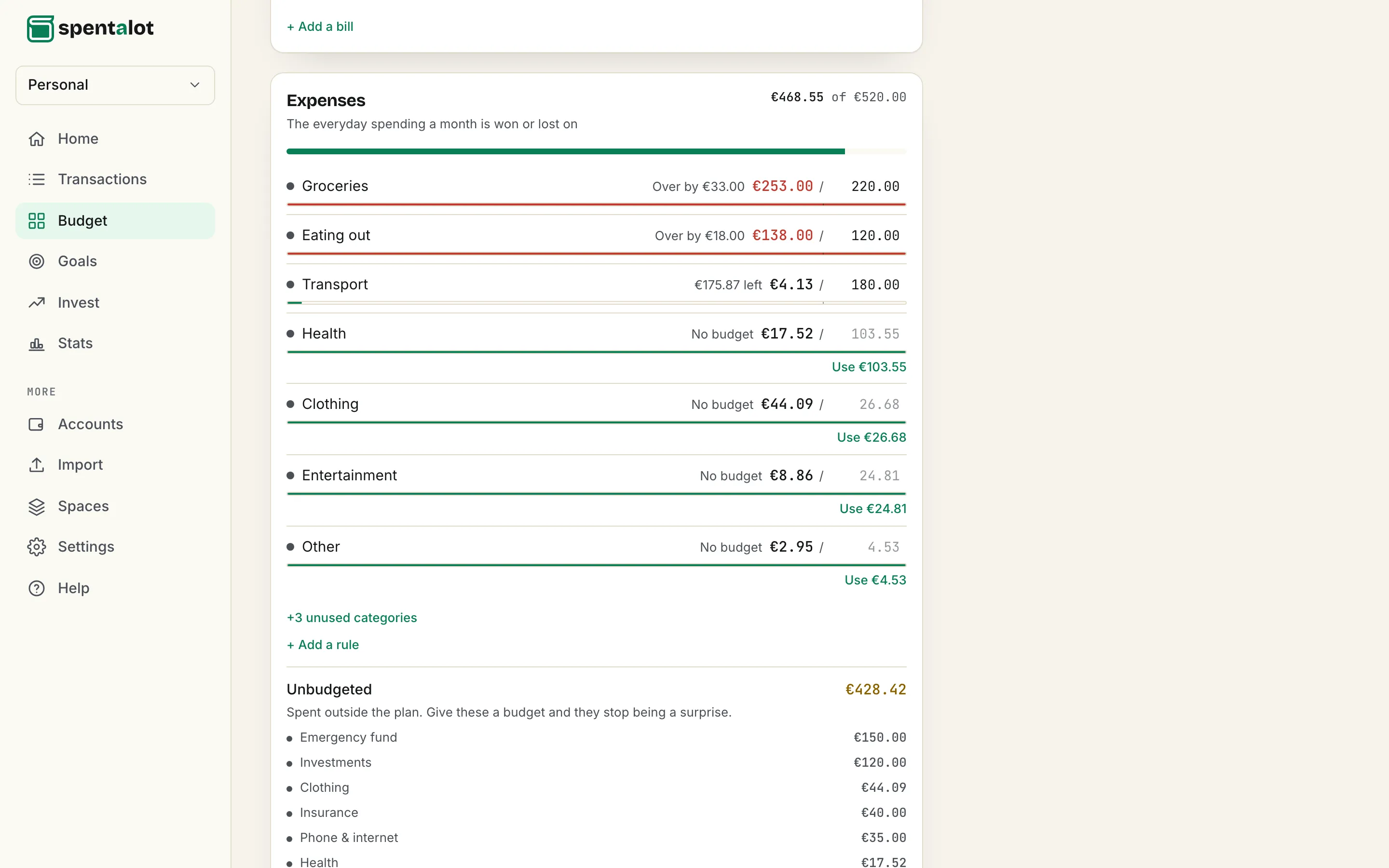1389x868 pixels.
Task: Click the Expenses overall progress bar
Action: (596, 151)
